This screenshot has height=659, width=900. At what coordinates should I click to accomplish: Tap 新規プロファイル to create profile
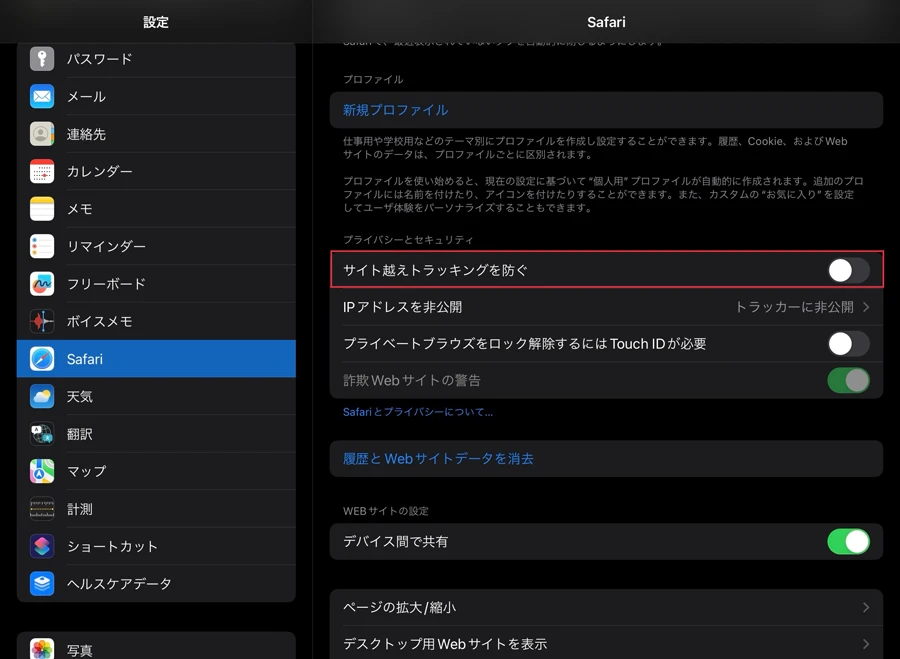click(x=396, y=110)
